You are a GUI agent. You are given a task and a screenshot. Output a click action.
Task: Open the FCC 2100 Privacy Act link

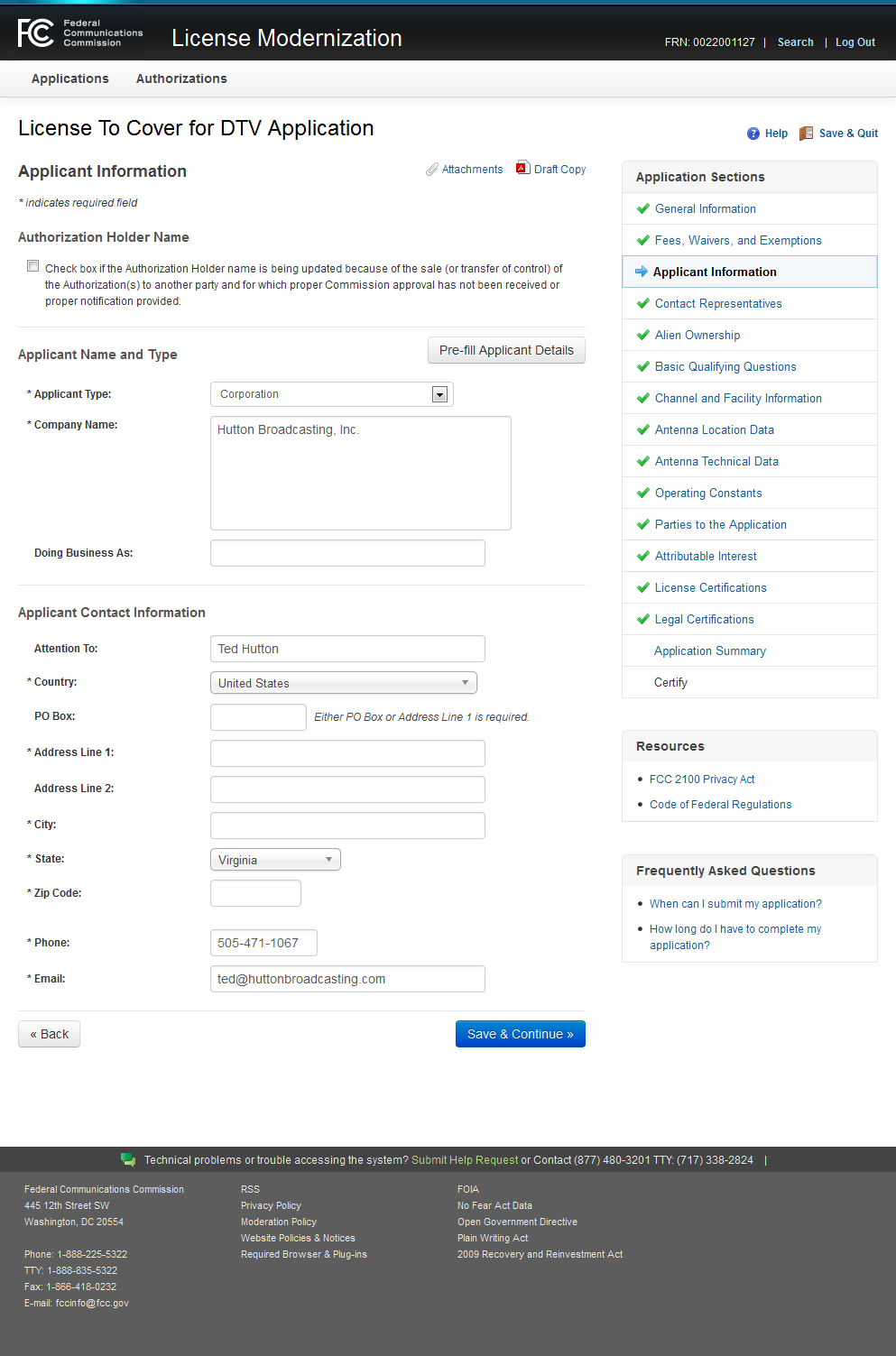click(702, 779)
